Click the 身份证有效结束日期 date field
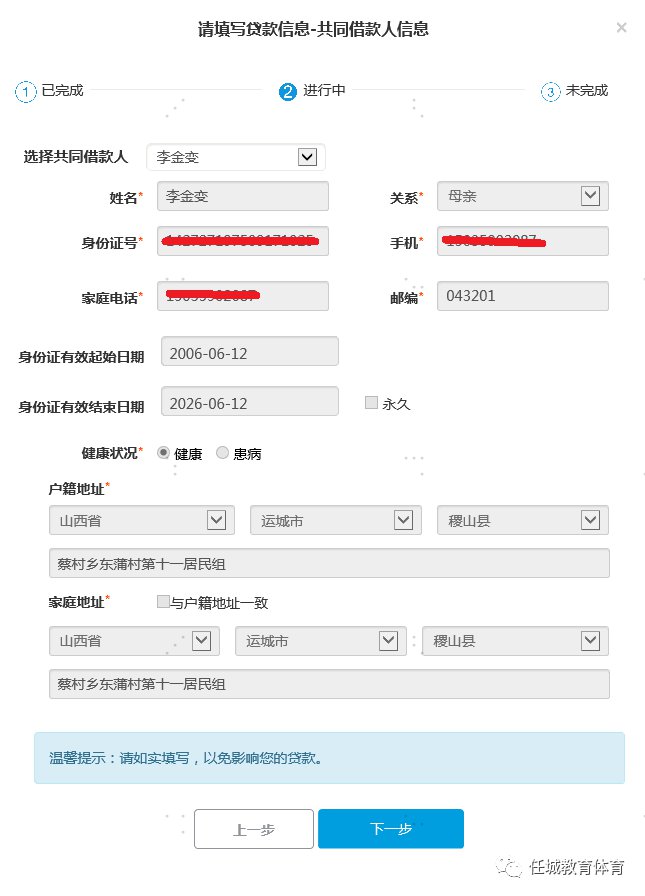Viewport: 645px width, 896px height. point(249,403)
